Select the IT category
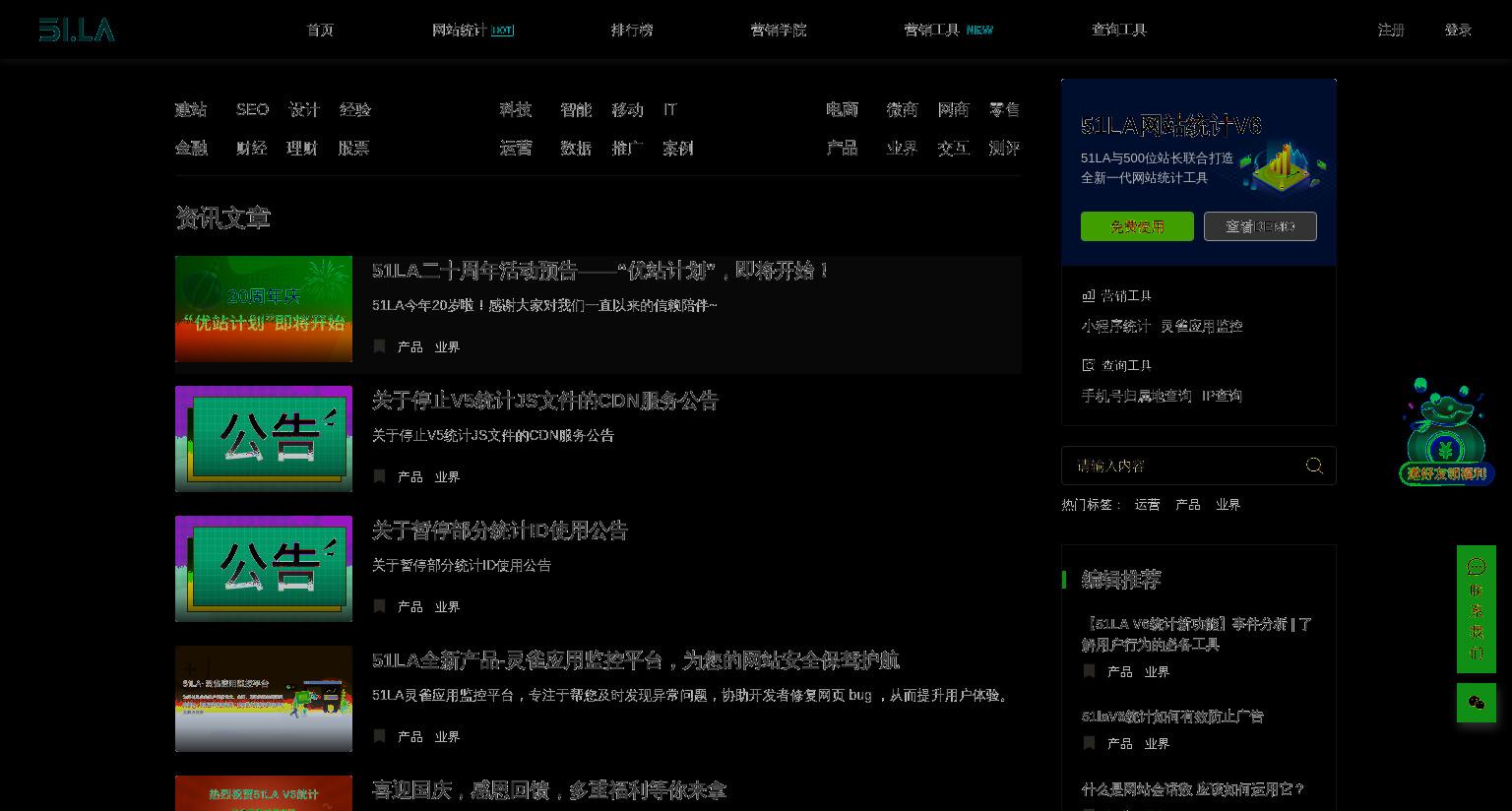The height and width of the screenshot is (811, 1512). pyautogui.click(x=670, y=109)
